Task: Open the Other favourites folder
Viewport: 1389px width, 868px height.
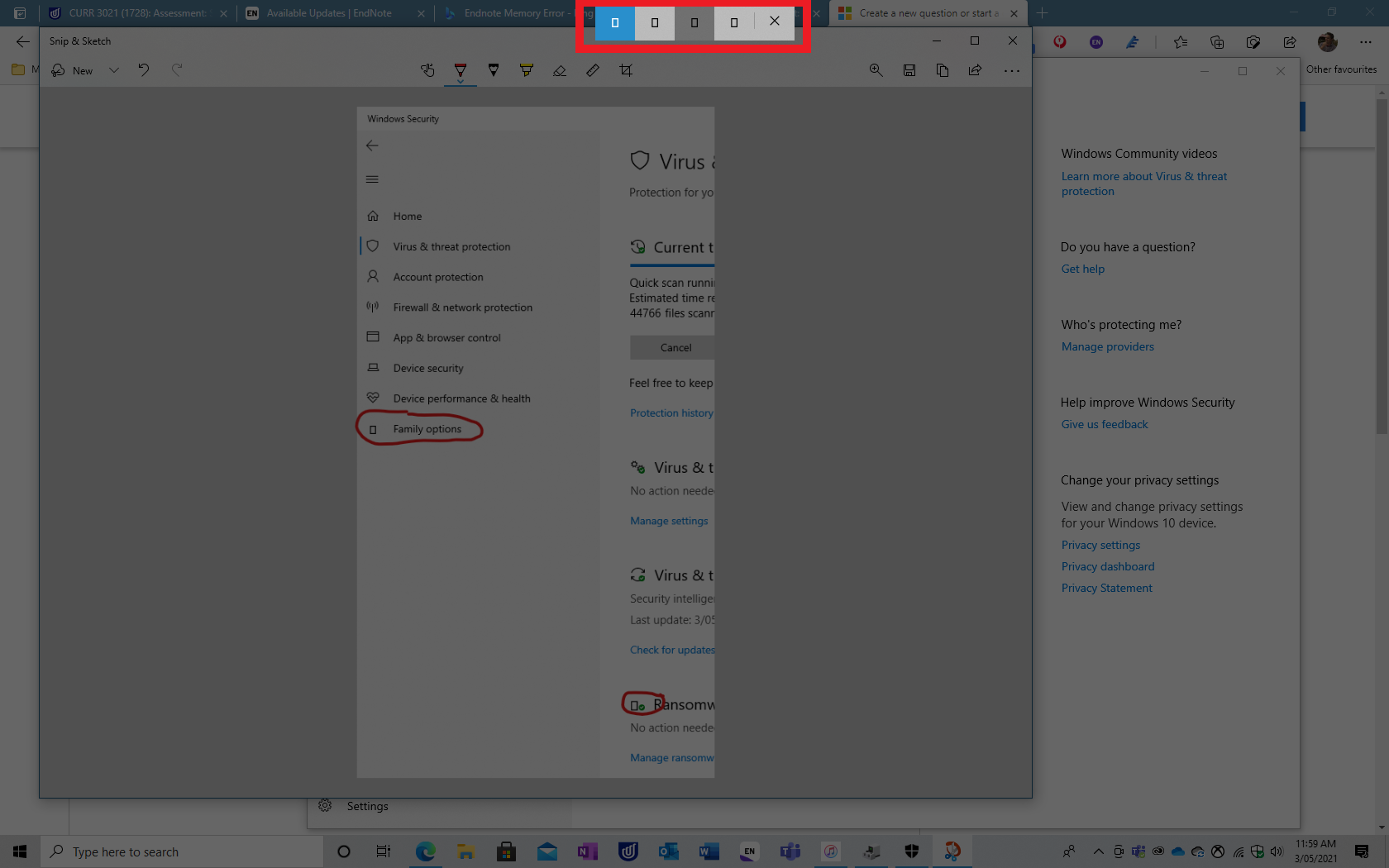Action: point(1341,69)
